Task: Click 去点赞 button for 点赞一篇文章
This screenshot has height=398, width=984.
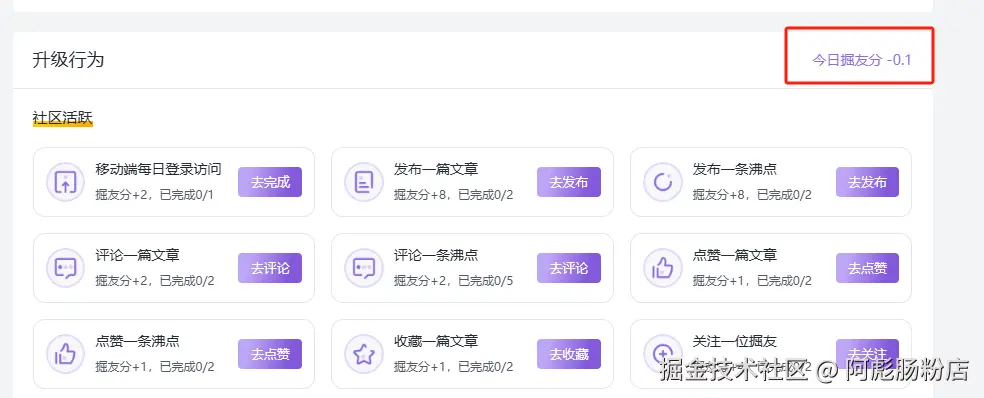Action: pyautogui.click(x=867, y=268)
